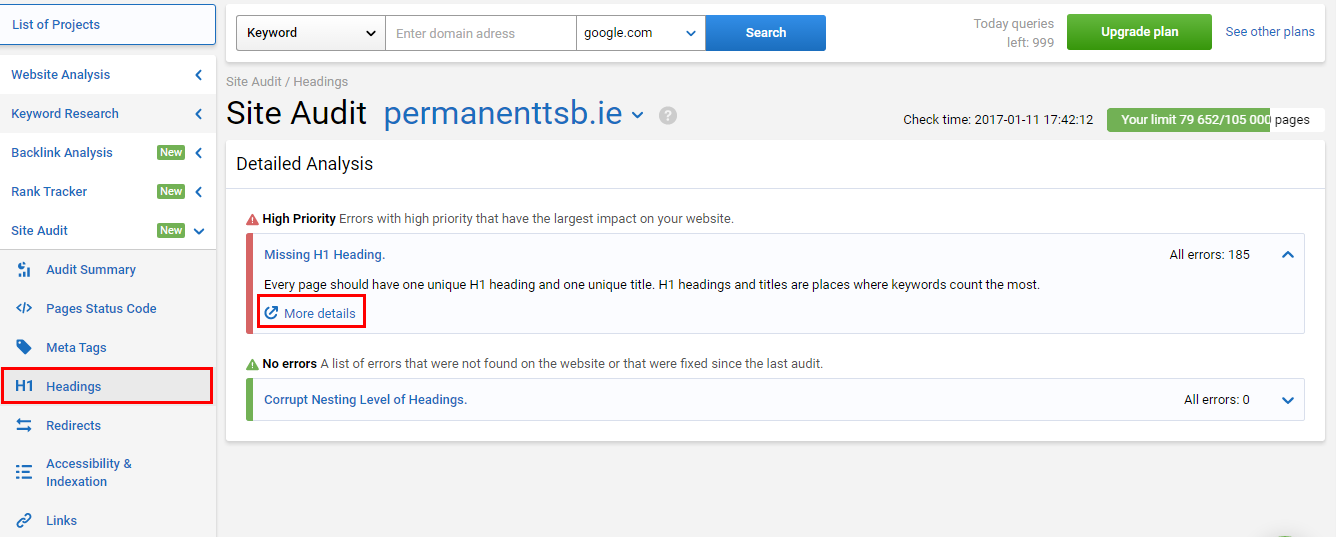
Task: Click the Missing H1 Heading title
Action: [x=324, y=255]
